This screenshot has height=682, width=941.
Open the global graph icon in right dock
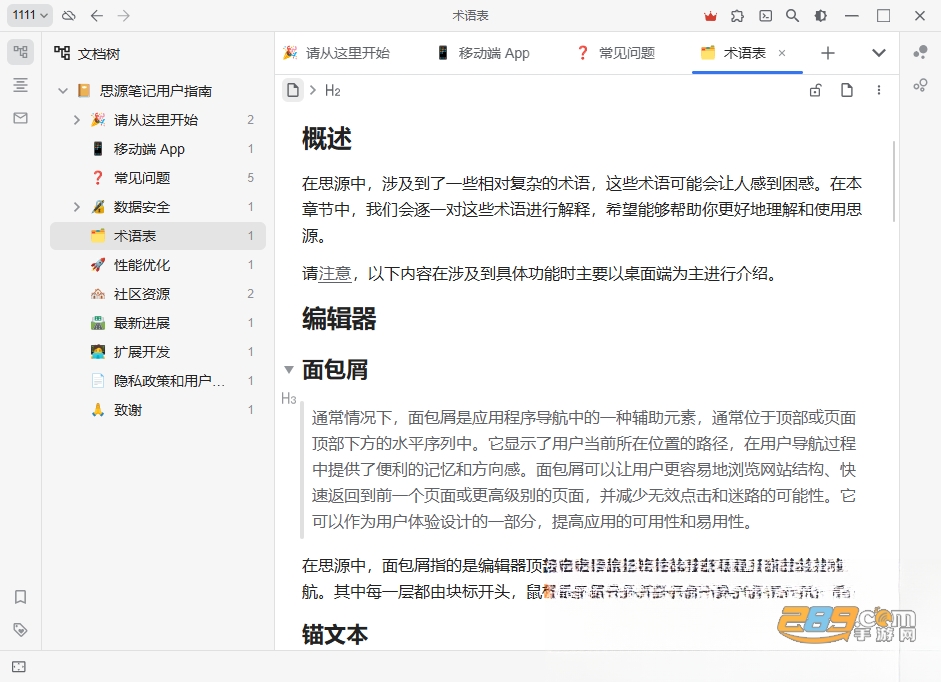(920, 85)
